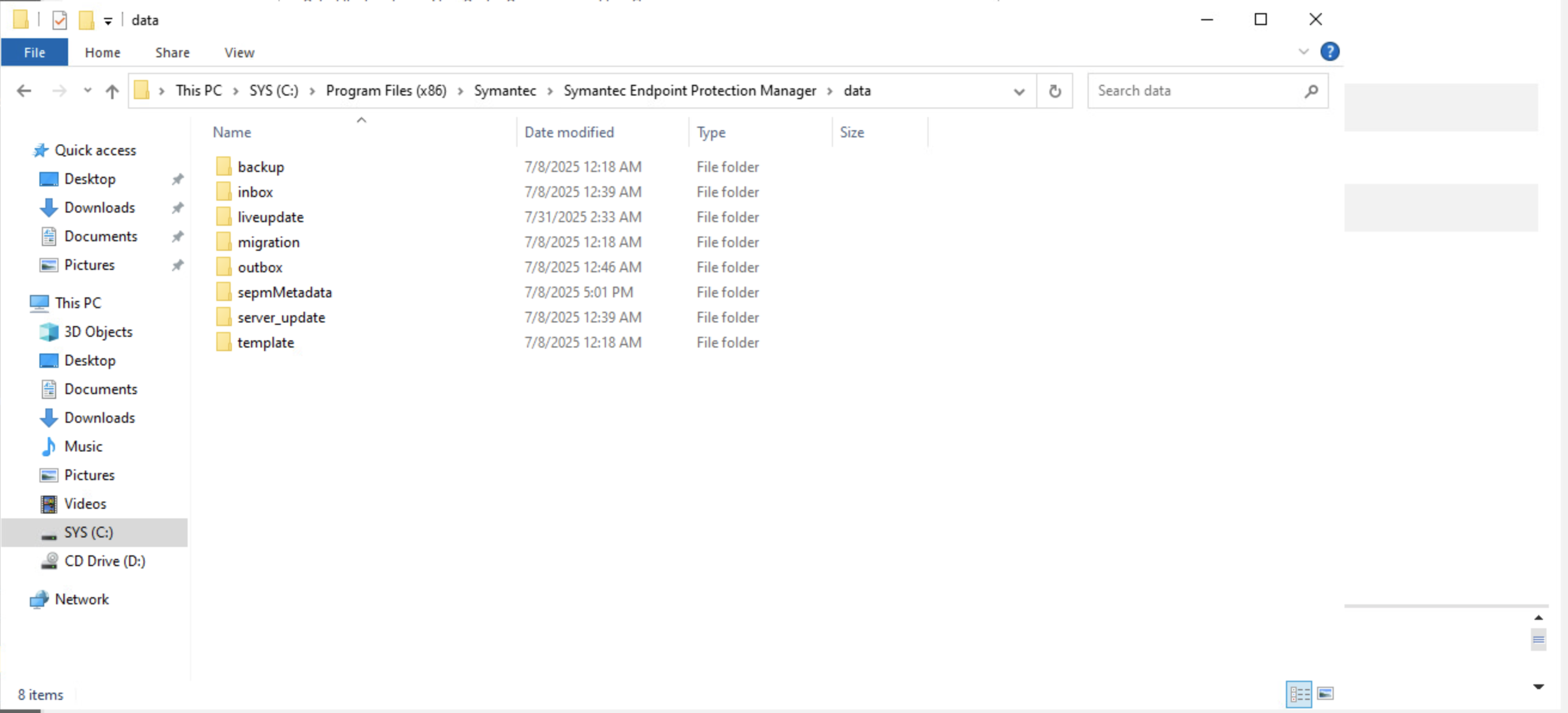Screen dimensions: 1568x713
Task: Go back with the Back arrow
Action: (x=24, y=91)
